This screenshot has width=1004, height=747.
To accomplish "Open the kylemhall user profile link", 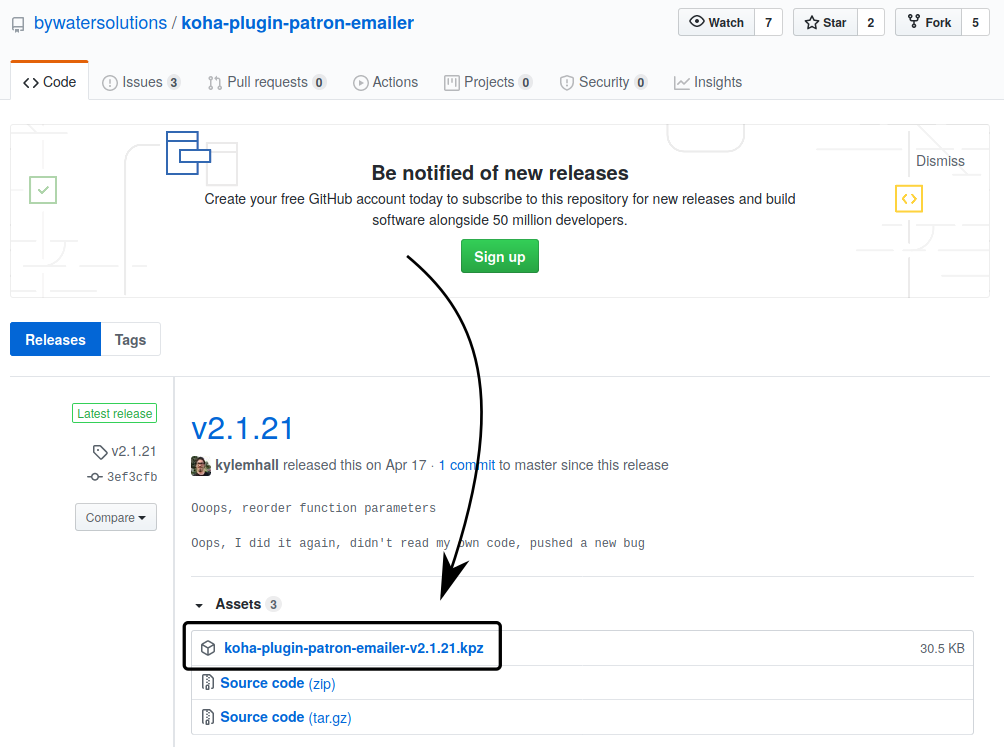I will pyautogui.click(x=247, y=465).
